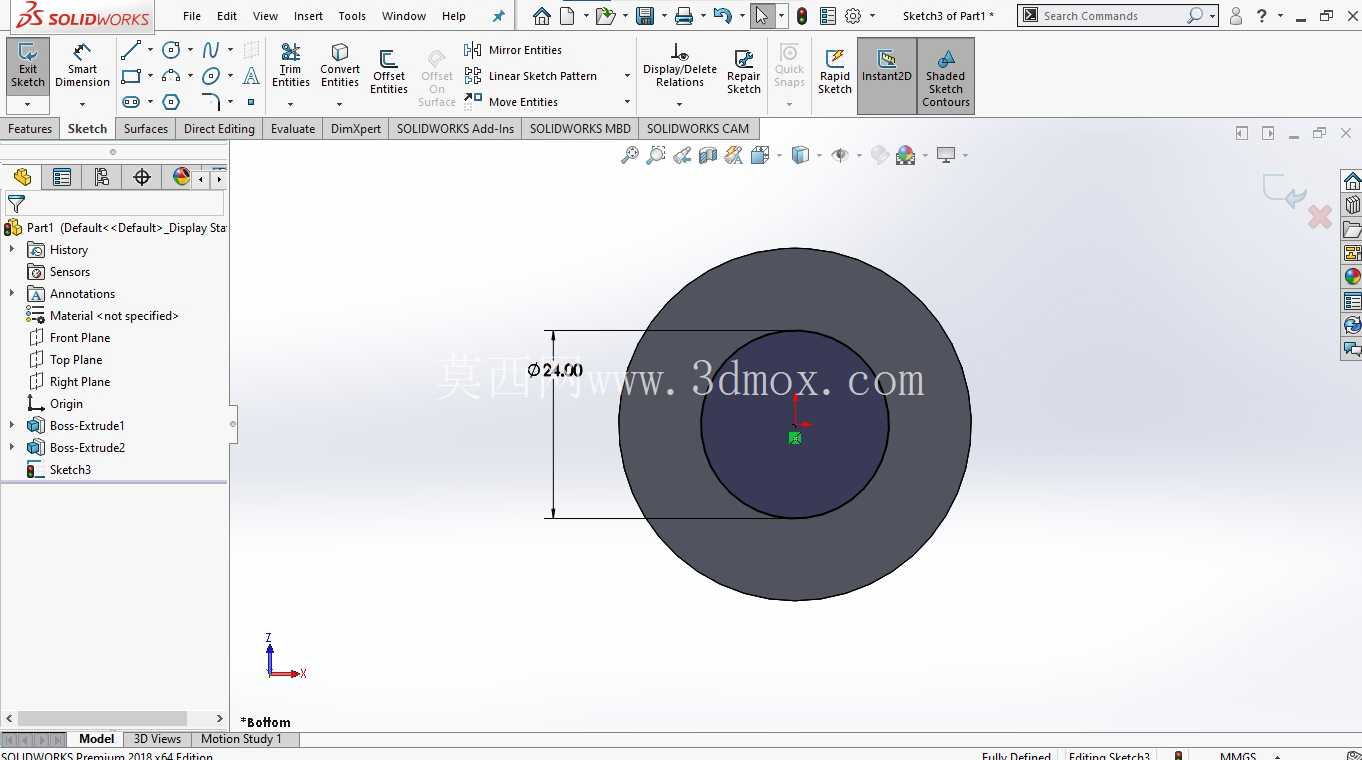Click the Offset Entities tool
Viewport: 1362px width, 760px height.
(389, 70)
